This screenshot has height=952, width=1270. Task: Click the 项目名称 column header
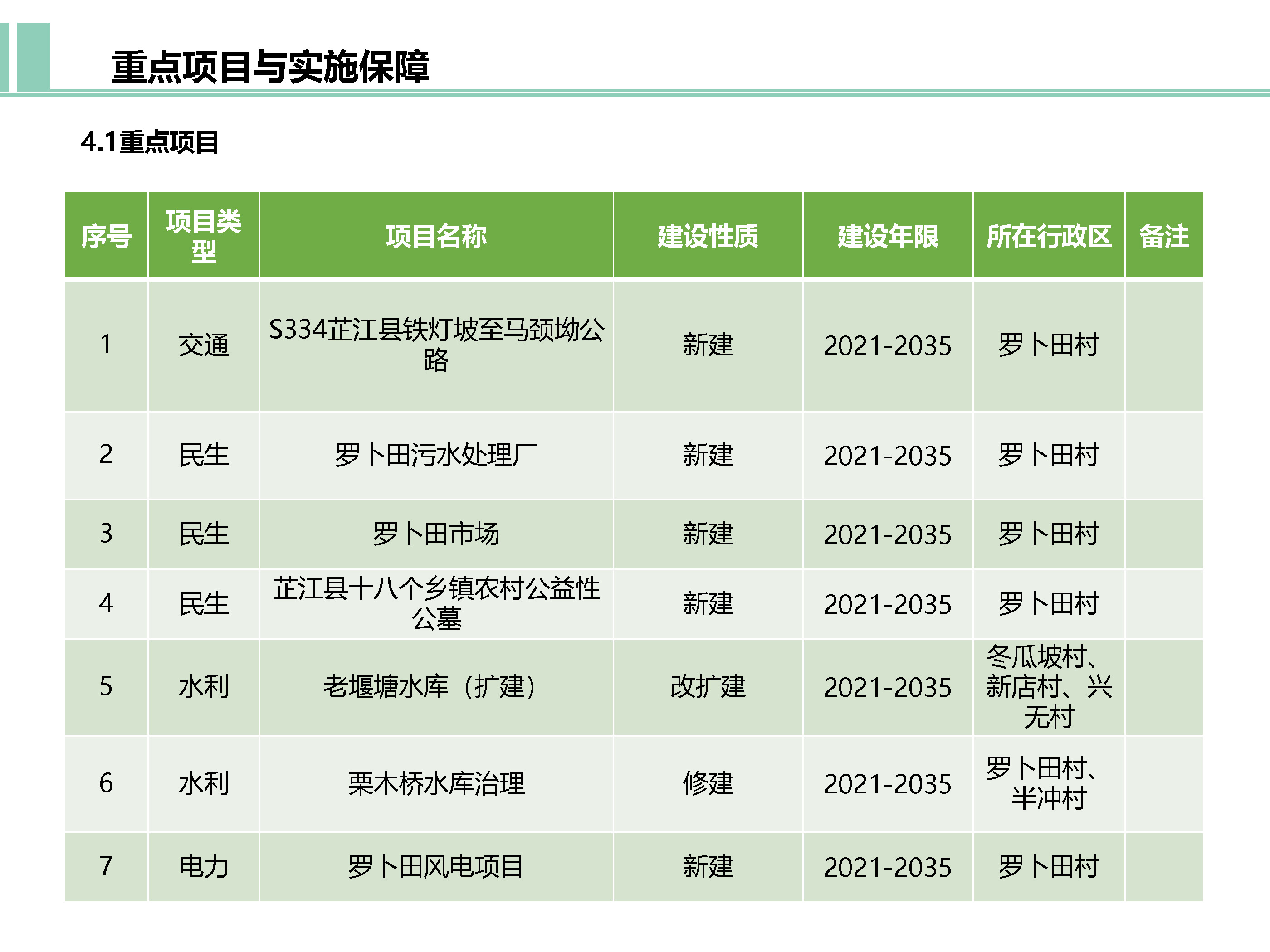436,235
